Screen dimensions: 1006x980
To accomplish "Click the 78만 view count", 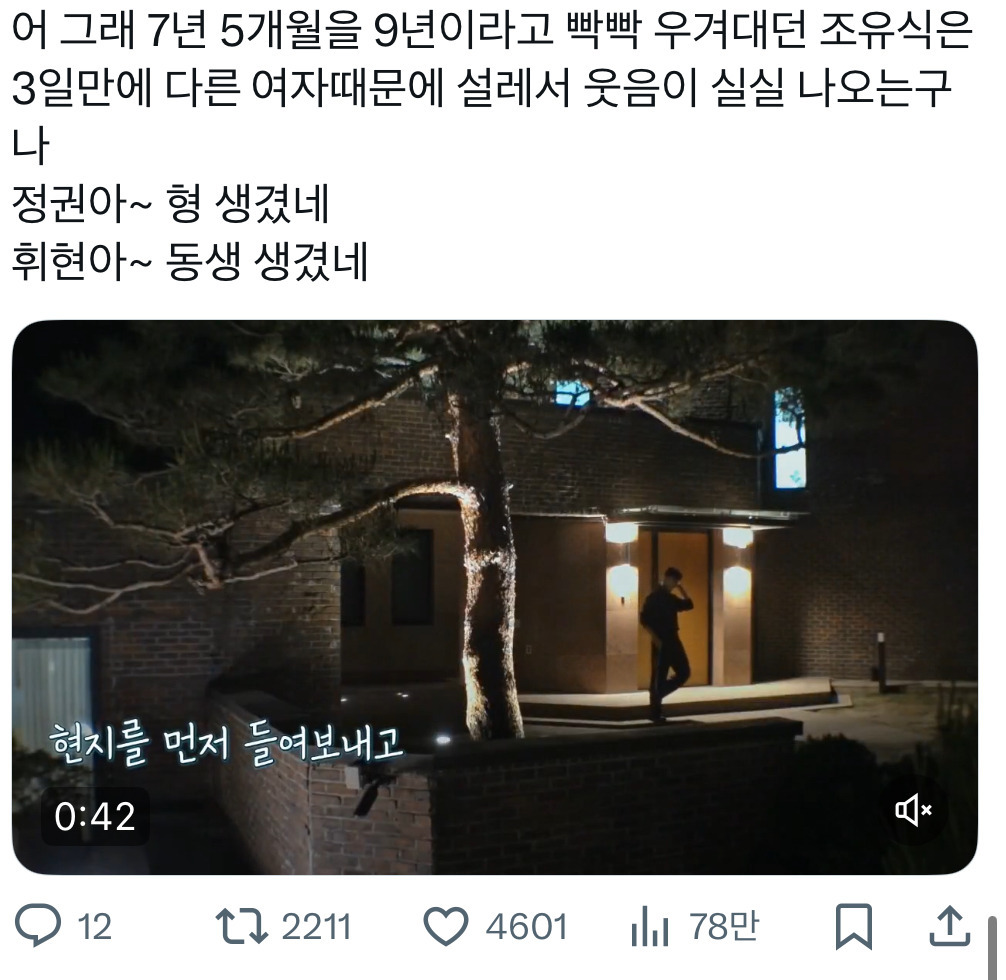I will 724,926.
